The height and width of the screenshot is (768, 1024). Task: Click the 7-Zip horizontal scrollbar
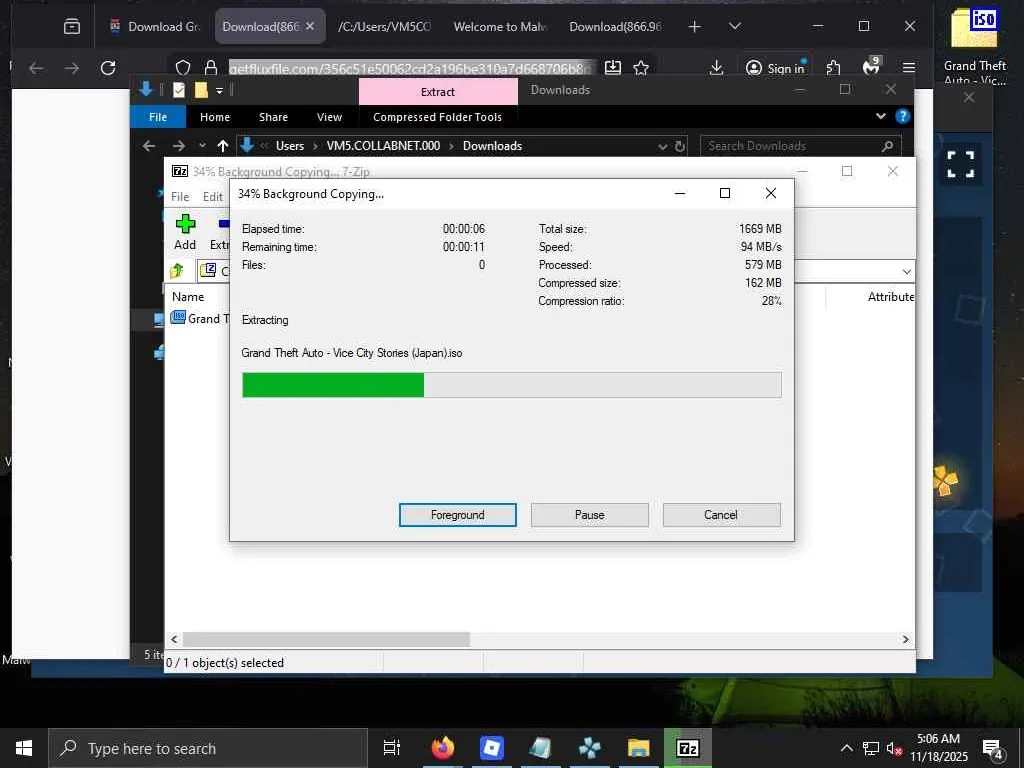326,639
